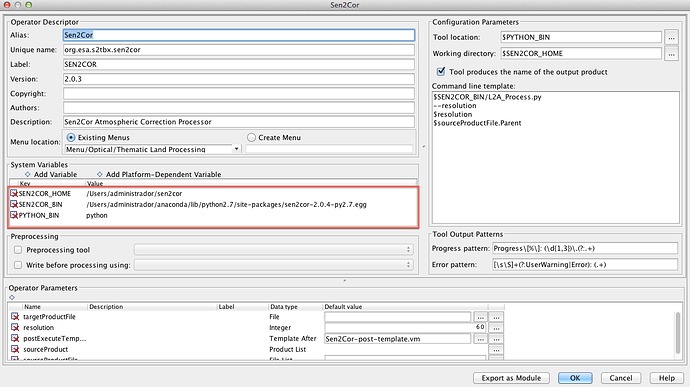Viewport: 690px width, 387px height.
Task: Click the Progress pattern field
Action: tap(585, 248)
